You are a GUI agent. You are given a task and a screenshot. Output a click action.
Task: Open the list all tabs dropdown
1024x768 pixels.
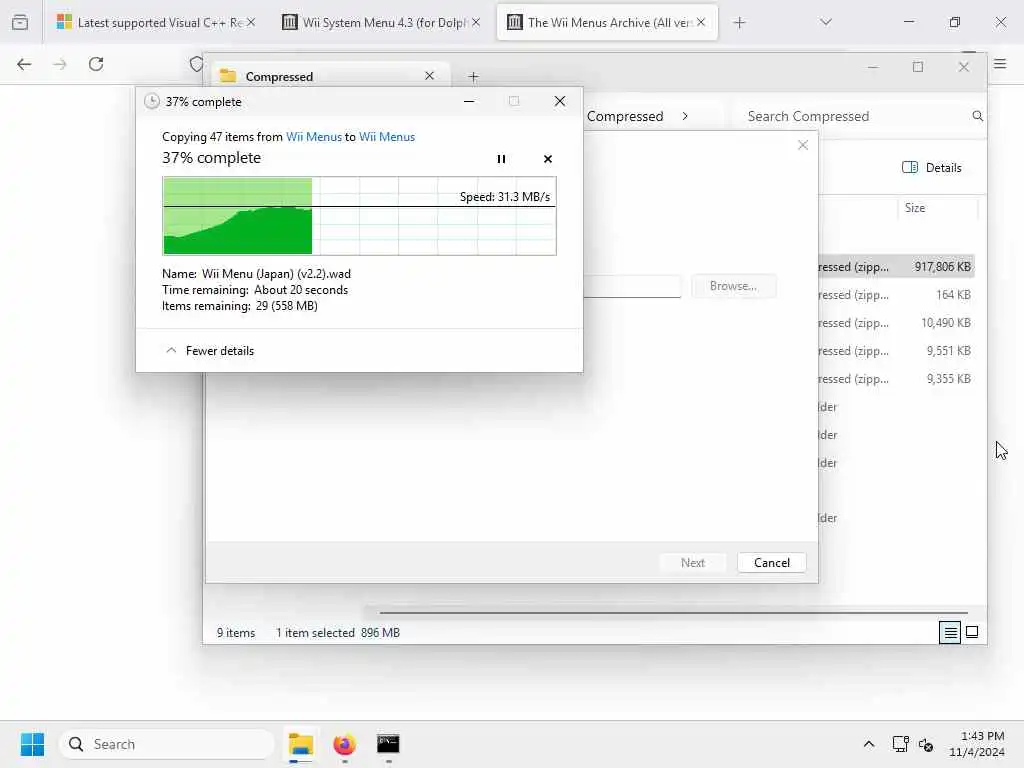pos(826,22)
